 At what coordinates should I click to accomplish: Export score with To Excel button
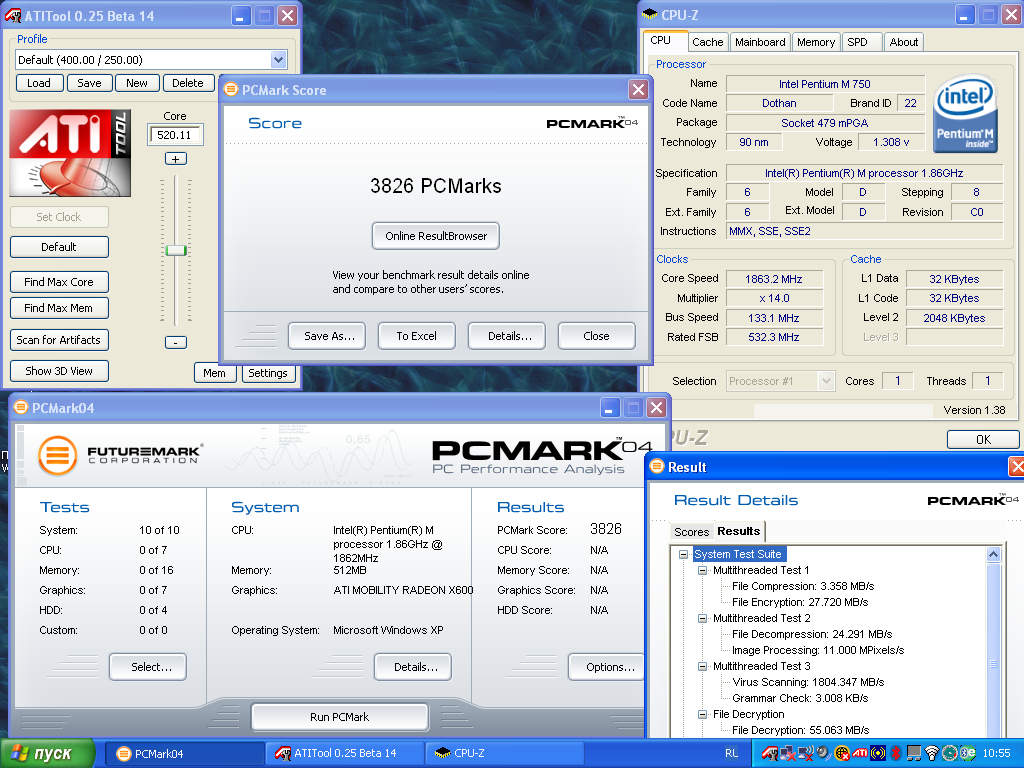coord(417,336)
